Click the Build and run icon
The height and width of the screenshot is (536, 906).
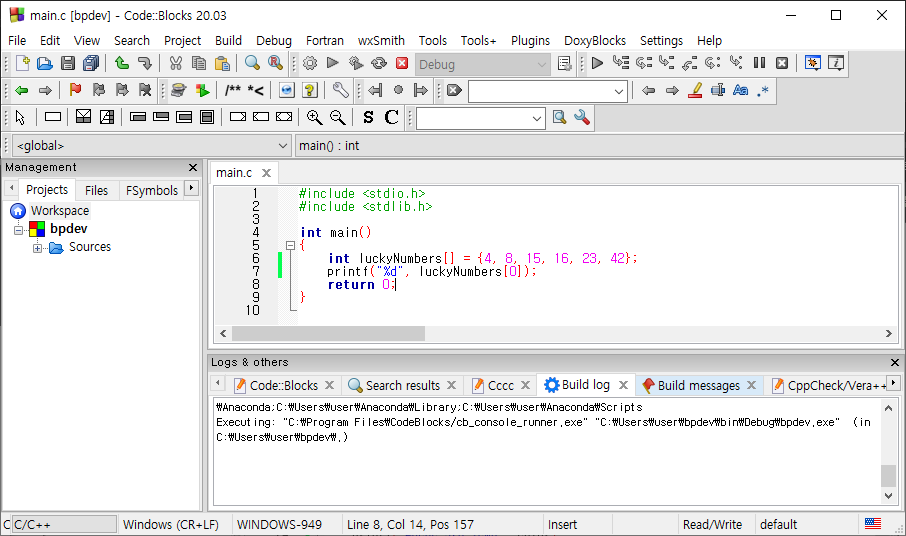(356, 63)
